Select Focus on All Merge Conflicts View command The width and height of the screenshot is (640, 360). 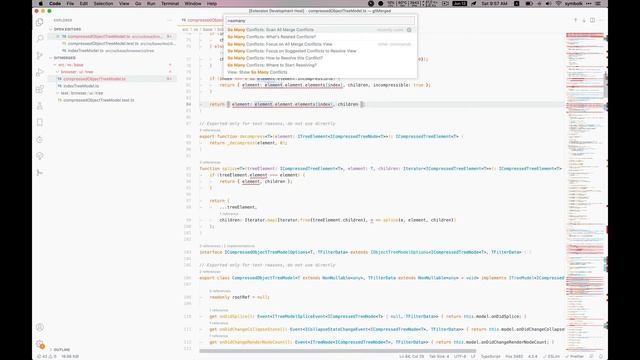coord(320,44)
